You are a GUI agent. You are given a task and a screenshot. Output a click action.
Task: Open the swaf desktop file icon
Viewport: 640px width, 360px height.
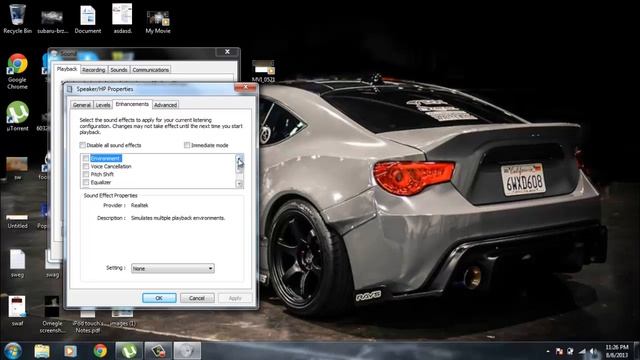click(x=17, y=311)
